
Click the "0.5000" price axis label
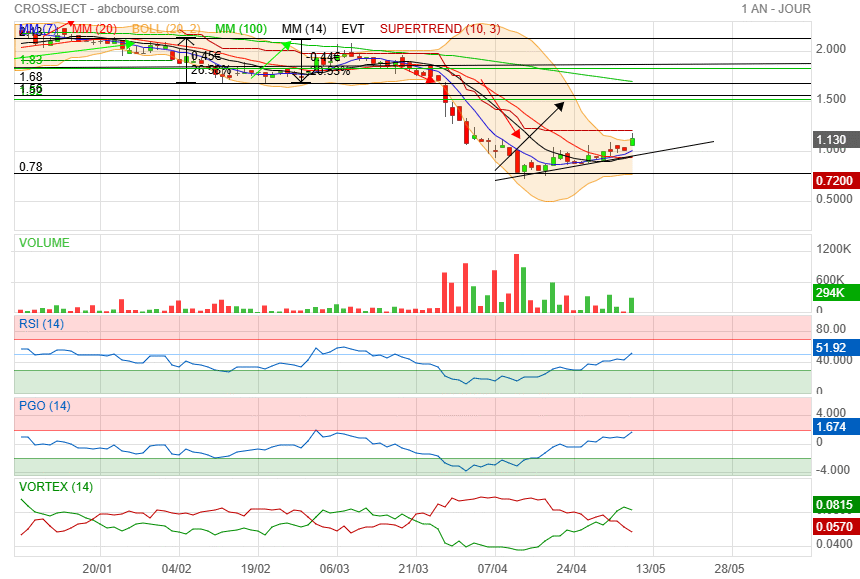pyautogui.click(x=834, y=198)
